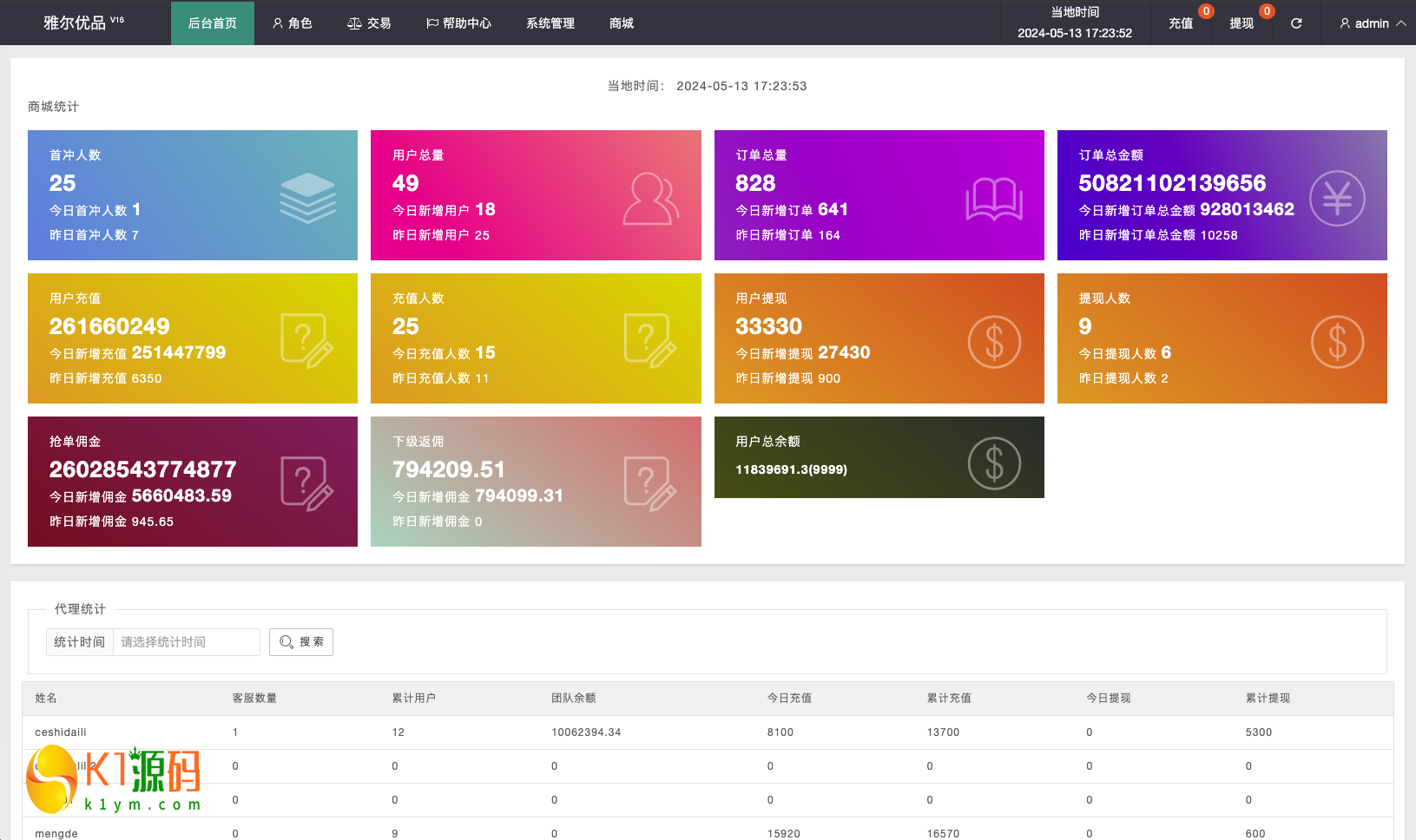Click the 充值 notification link
This screenshot has width=1416, height=840.
point(1181,23)
